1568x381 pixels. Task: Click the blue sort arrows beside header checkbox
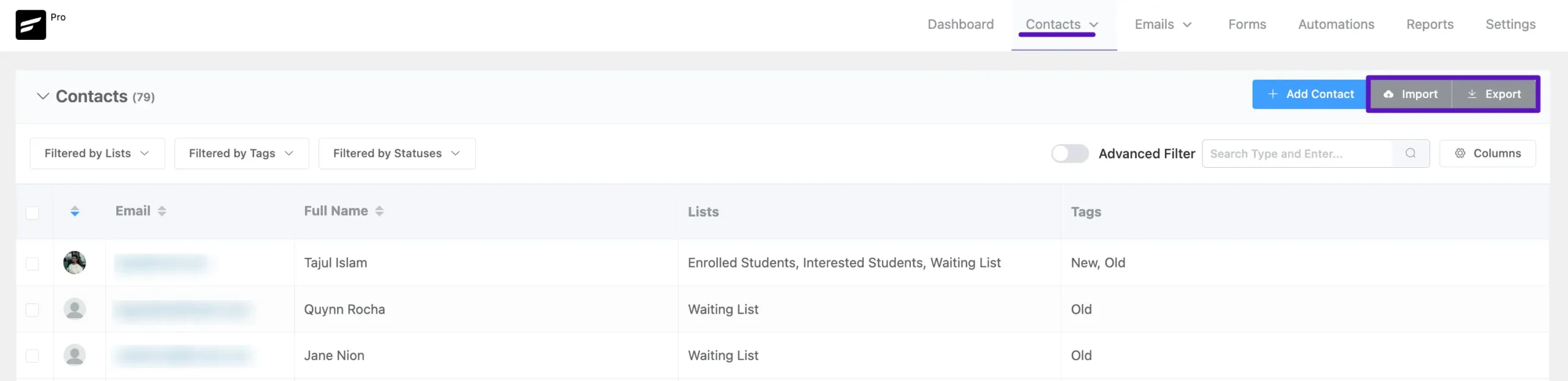click(75, 211)
